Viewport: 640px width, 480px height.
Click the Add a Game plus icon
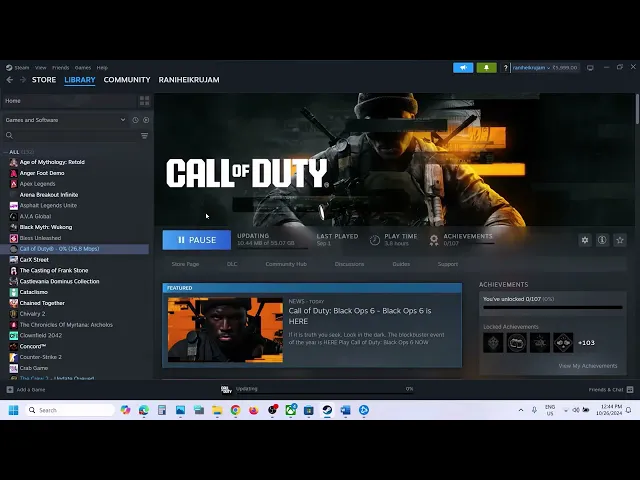pos(10,389)
